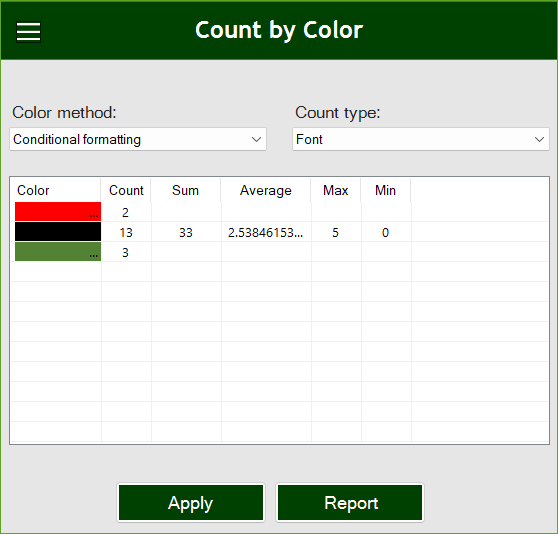This screenshot has height=534, width=558.
Task: Click the Min column header
Action: [386, 190]
